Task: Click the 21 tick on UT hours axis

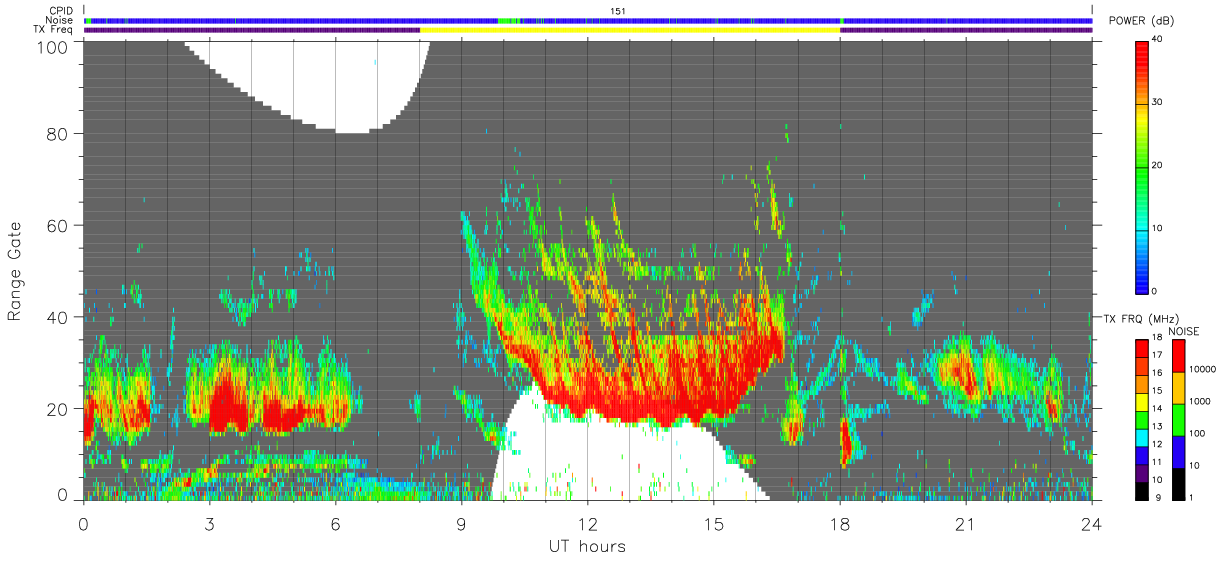Action: [966, 523]
